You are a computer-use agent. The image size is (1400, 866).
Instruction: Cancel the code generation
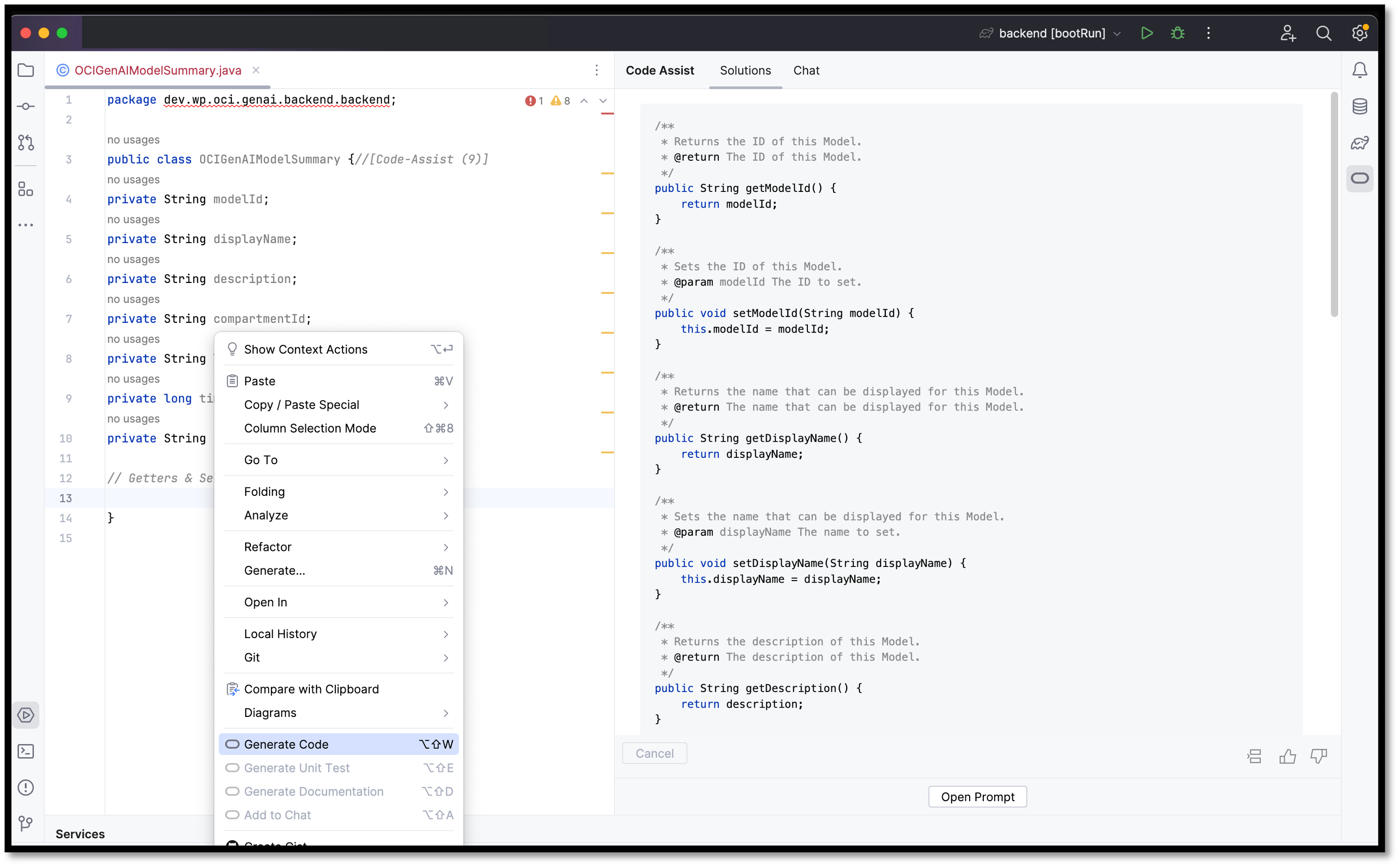coord(654,753)
